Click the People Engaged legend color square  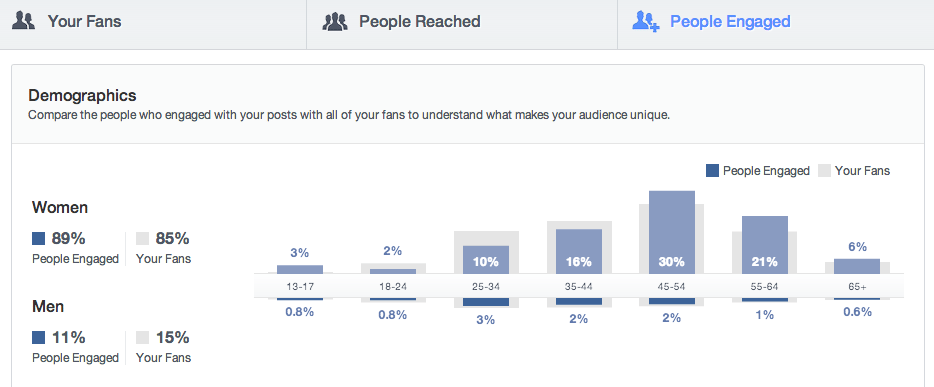click(712, 171)
